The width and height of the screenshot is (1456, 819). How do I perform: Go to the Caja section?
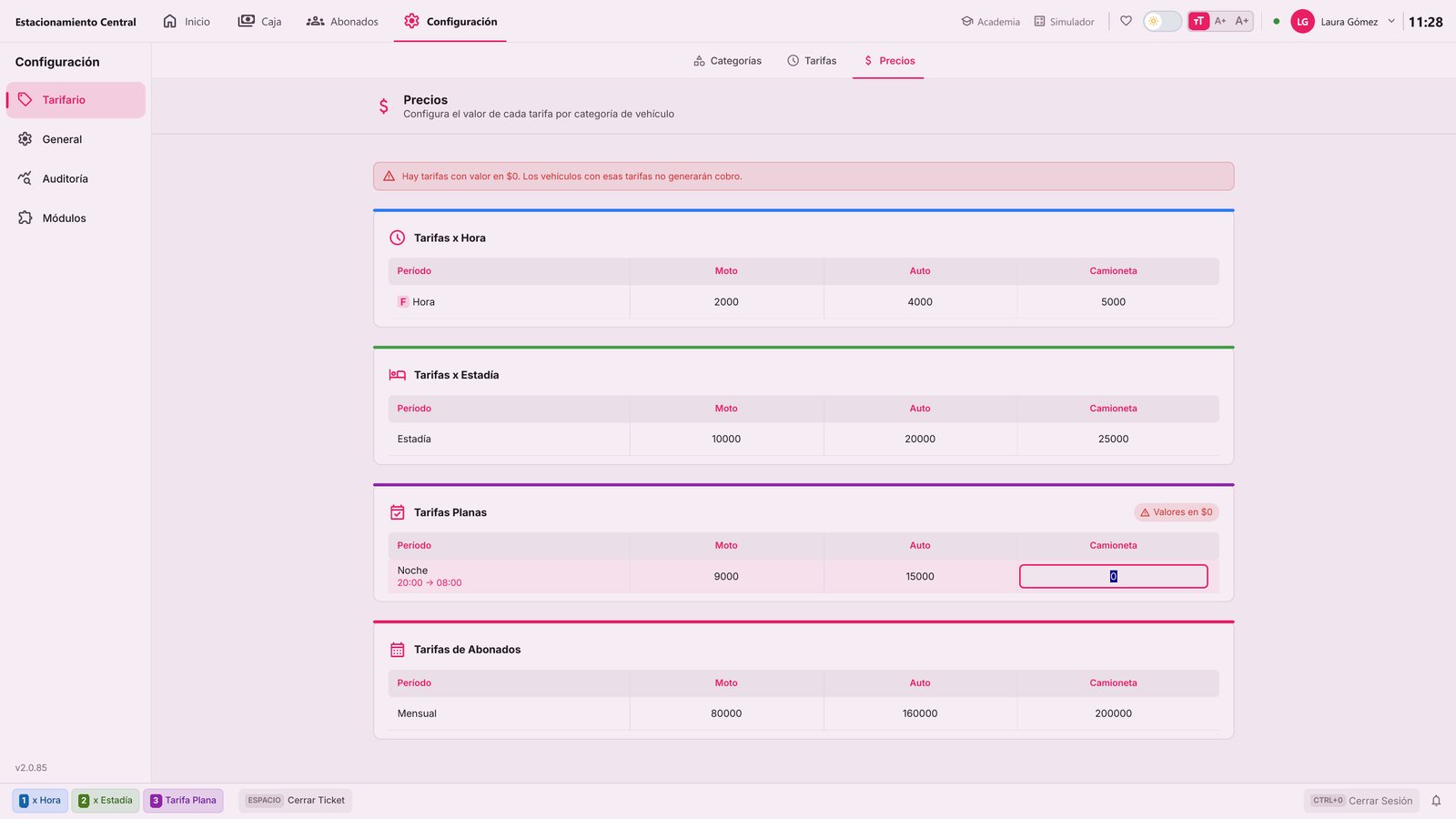[x=259, y=21]
